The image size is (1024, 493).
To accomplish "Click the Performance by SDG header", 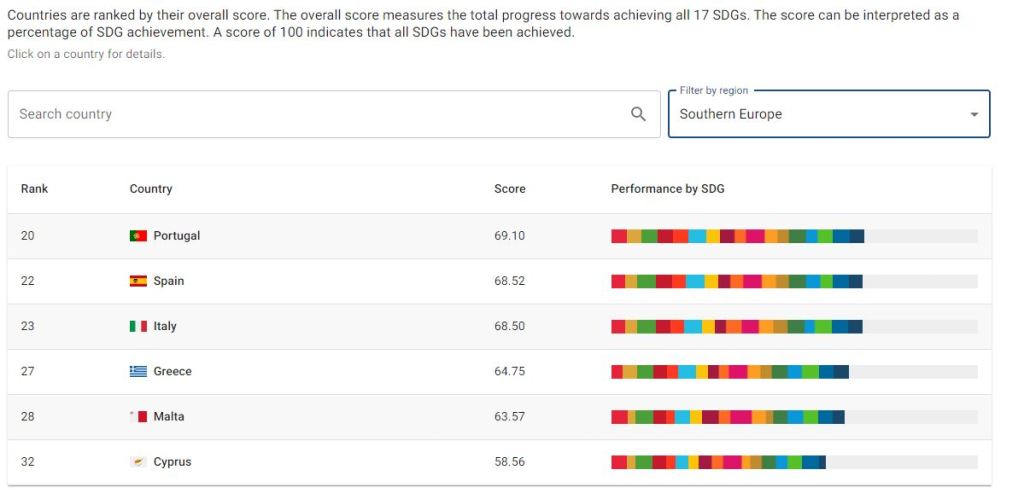I will click(668, 189).
